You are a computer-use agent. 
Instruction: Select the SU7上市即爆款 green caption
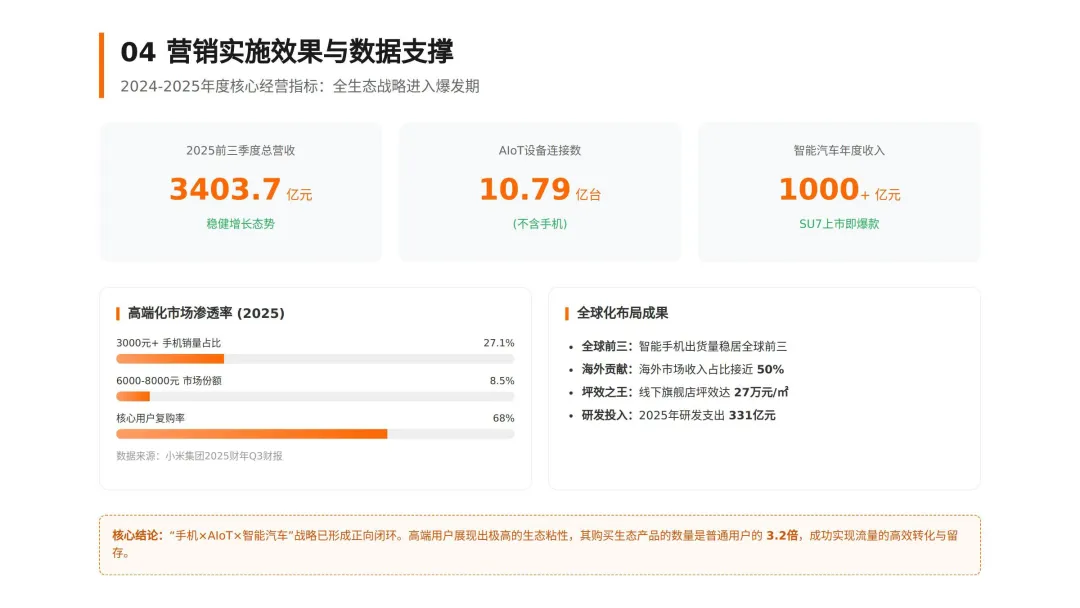tap(839, 224)
